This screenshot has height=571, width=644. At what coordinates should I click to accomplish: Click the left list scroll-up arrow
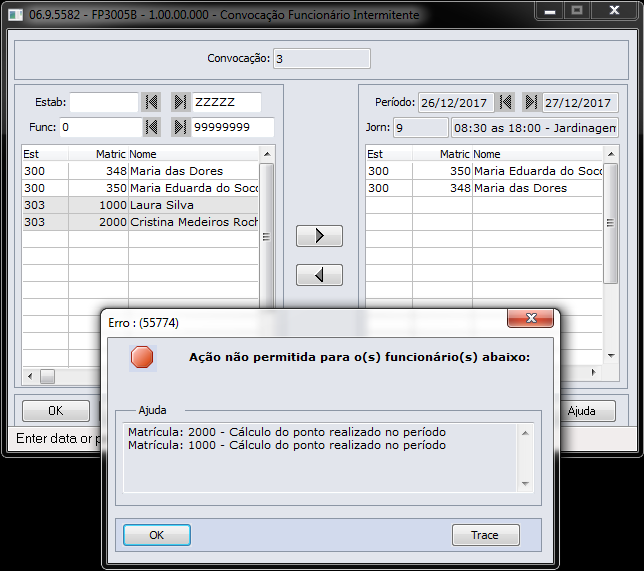pyautogui.click(x=267, y=154)
